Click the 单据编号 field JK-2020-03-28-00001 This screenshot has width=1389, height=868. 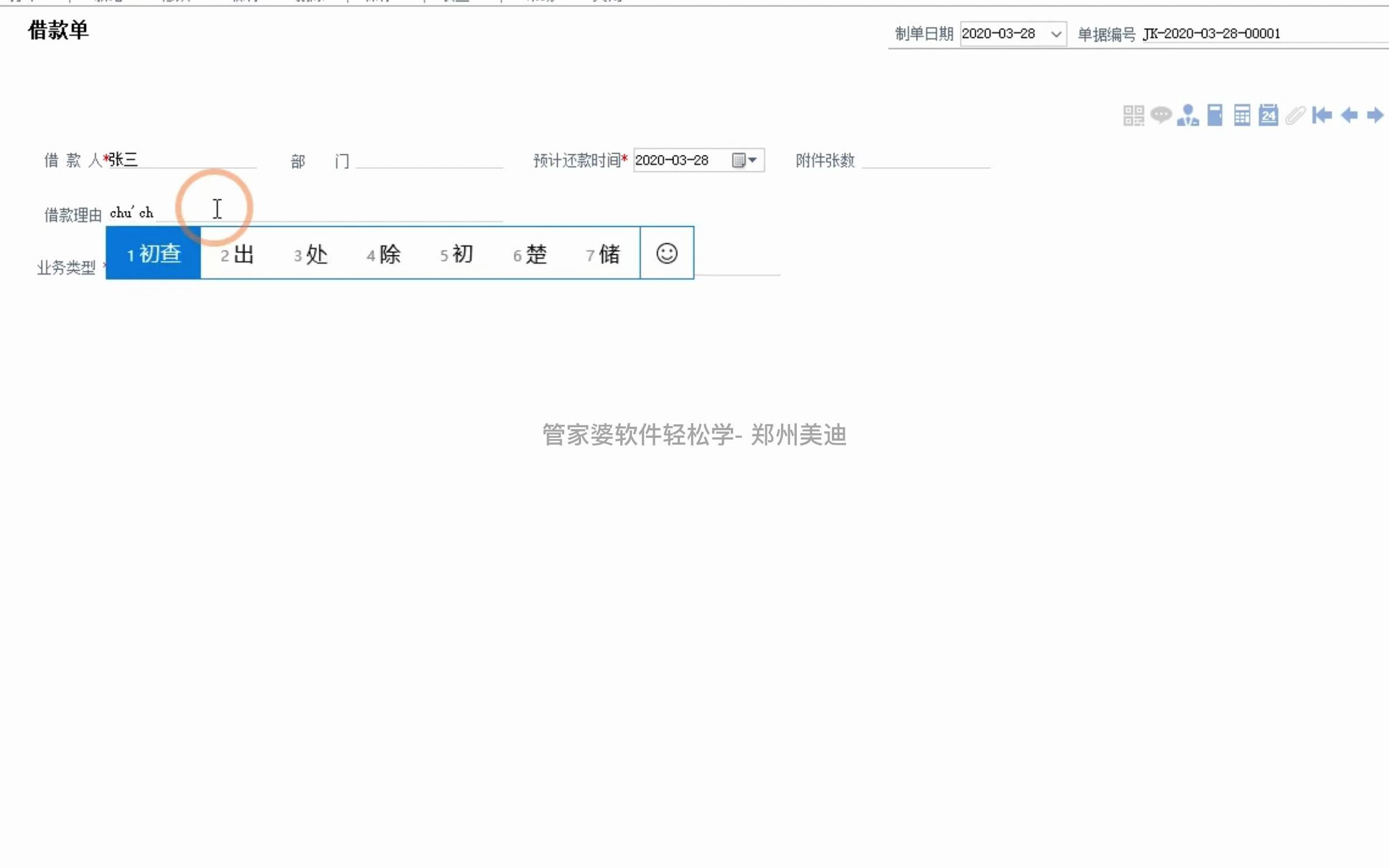click(x=1265, y=34)
